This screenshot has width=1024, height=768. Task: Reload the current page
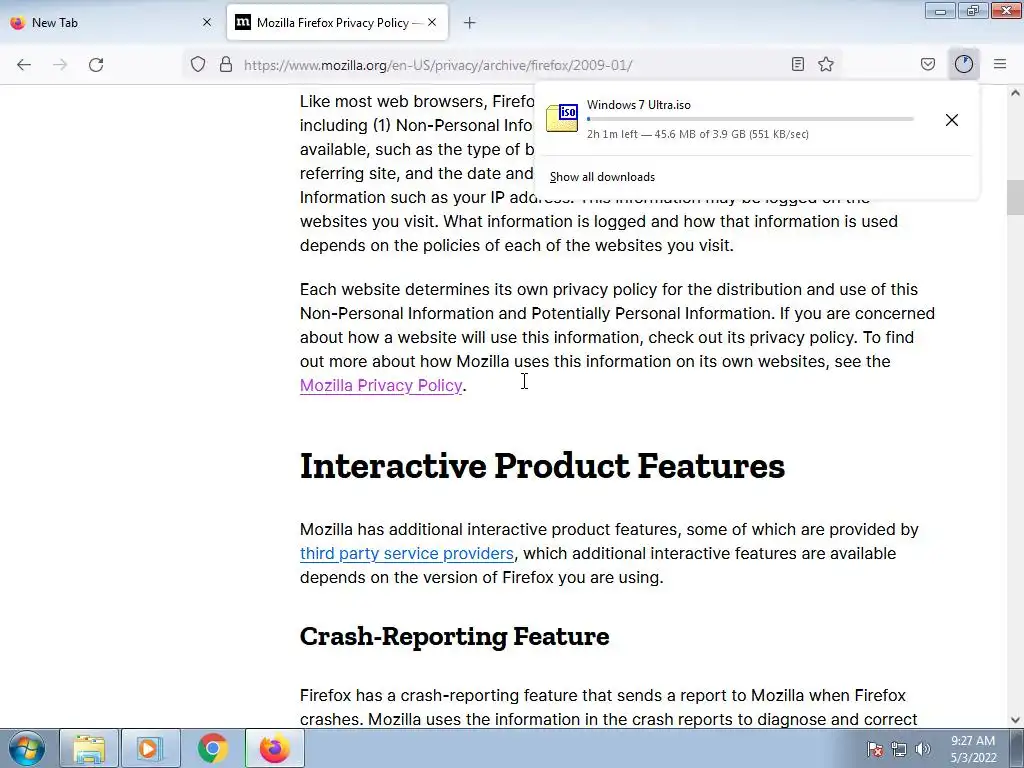pyautogui.click(x=96, y=65)
